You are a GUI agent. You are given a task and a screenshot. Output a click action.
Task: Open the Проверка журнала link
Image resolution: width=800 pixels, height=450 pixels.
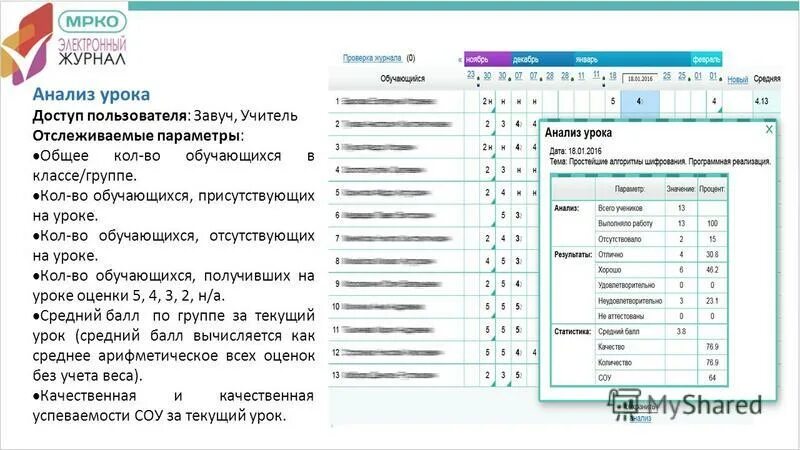click(x=372, y=58)
